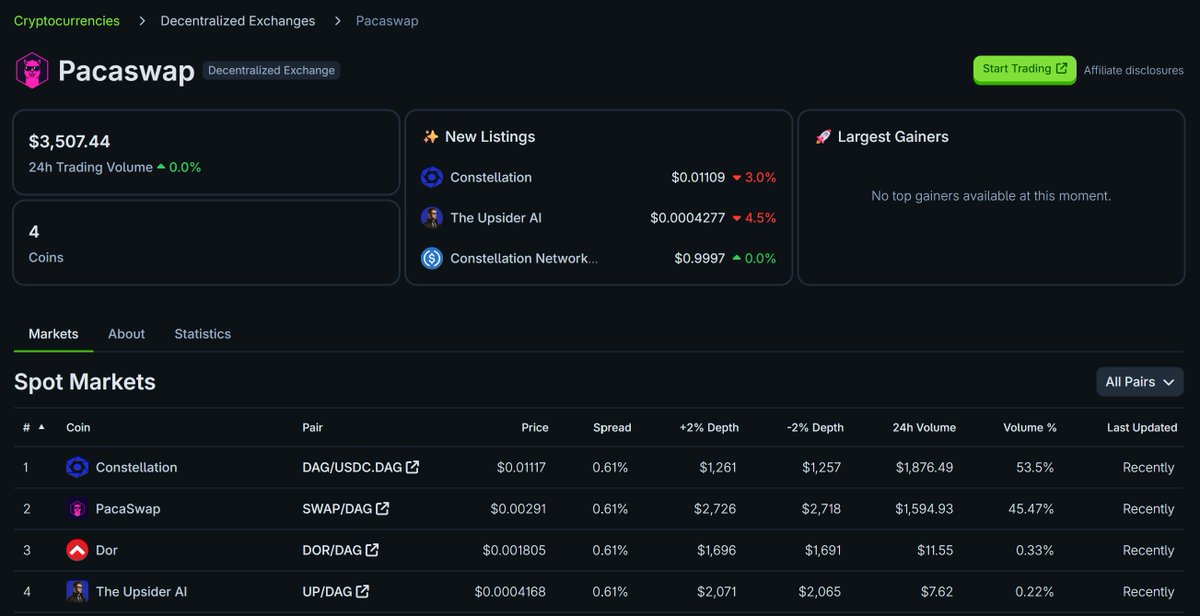Sort by the Price column header
Image resolution: width=1200 pixels, height=616 pixels.
click(535, 427)
